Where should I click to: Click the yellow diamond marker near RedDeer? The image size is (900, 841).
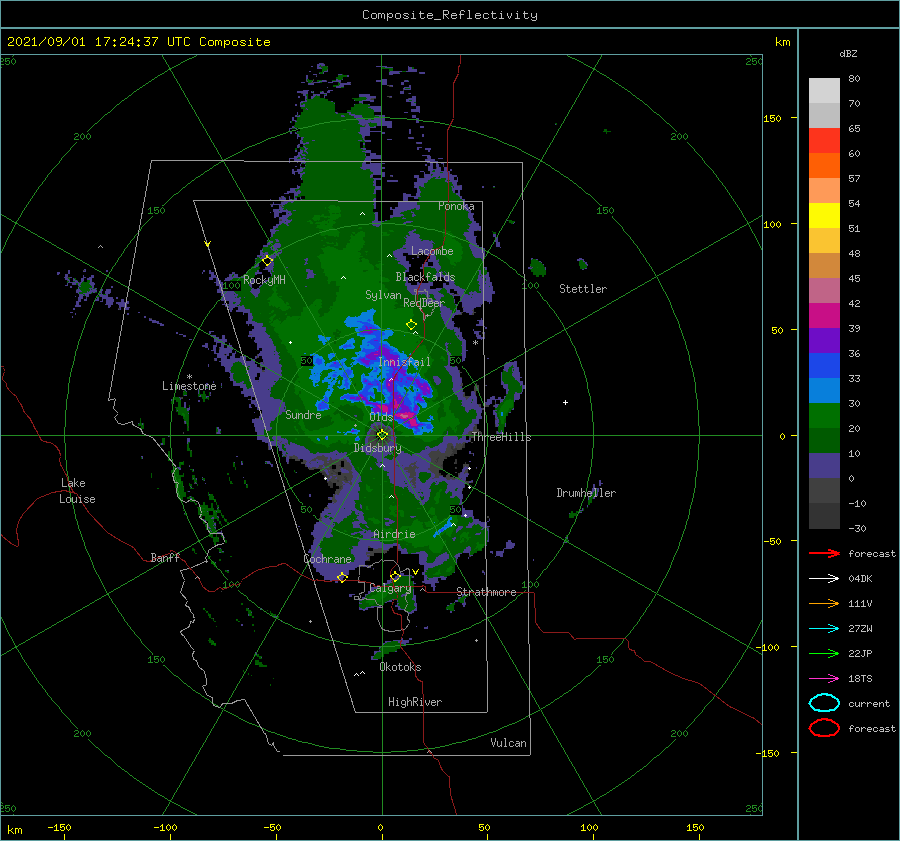pos(411,325)
